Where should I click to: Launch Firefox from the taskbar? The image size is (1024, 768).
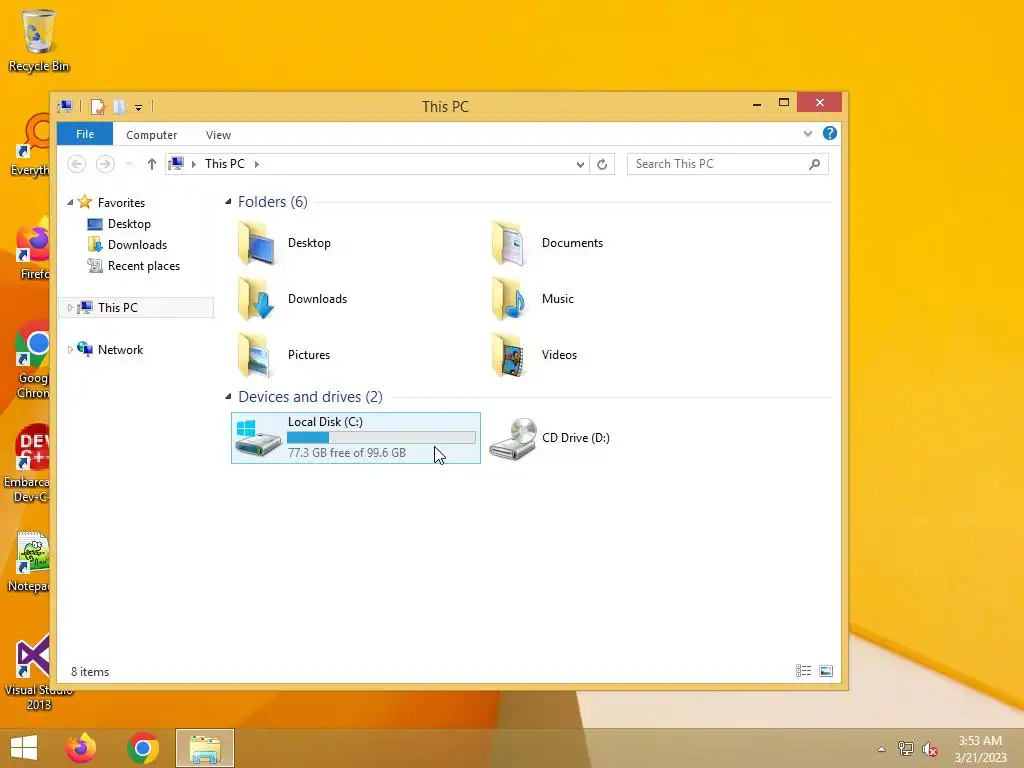[x=81, y=748]
